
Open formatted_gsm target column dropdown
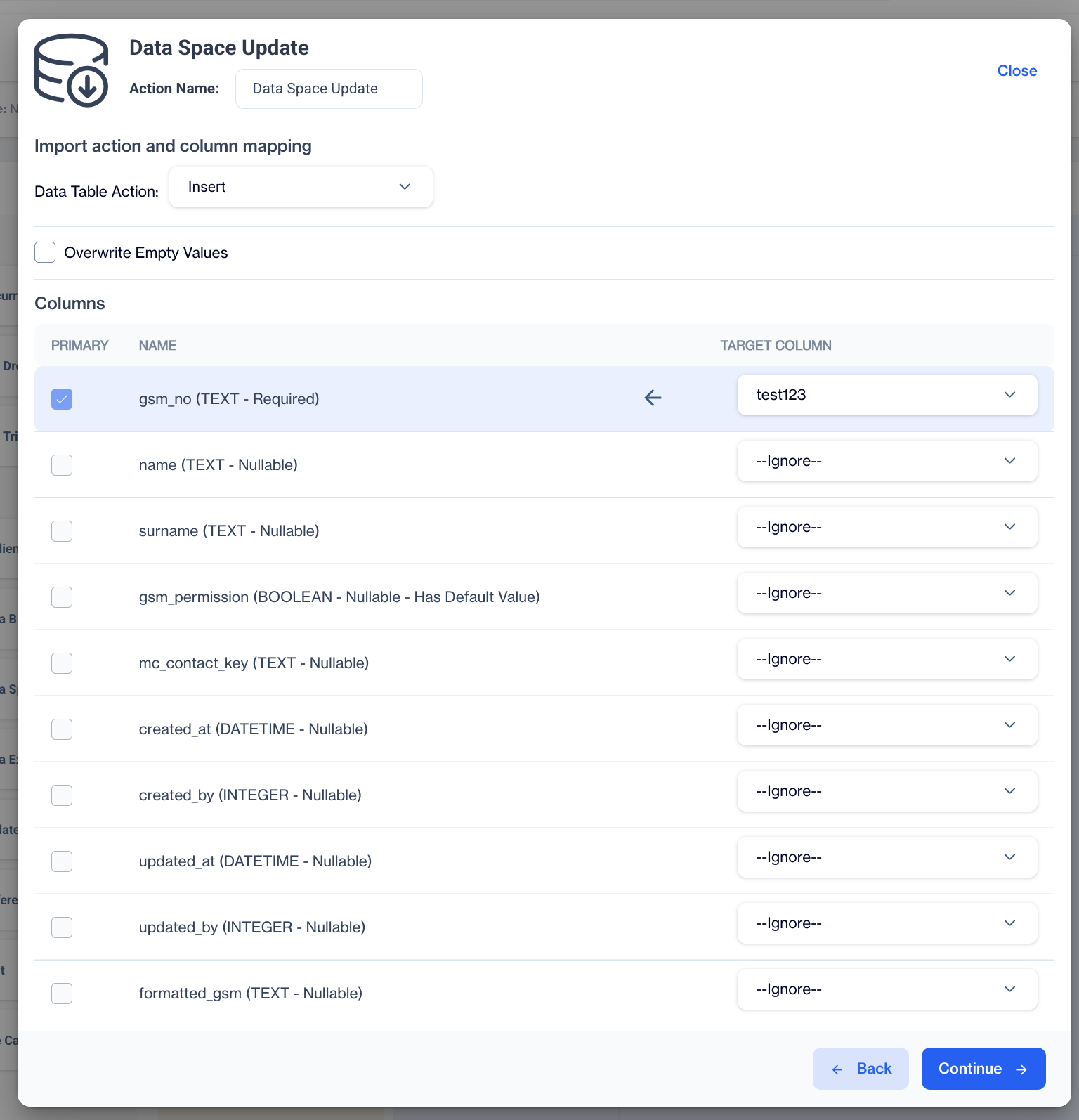887,989
